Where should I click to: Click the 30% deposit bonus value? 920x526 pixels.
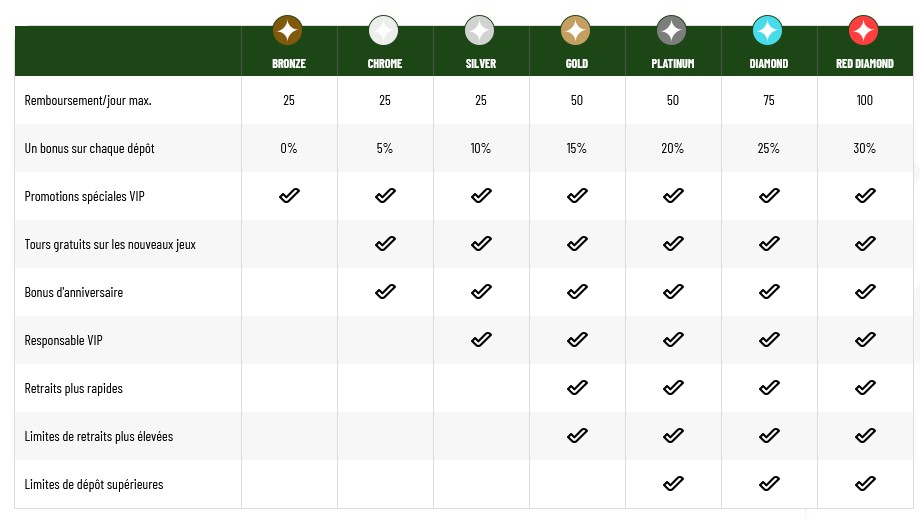pyautogui.click(x=865, y=148)
